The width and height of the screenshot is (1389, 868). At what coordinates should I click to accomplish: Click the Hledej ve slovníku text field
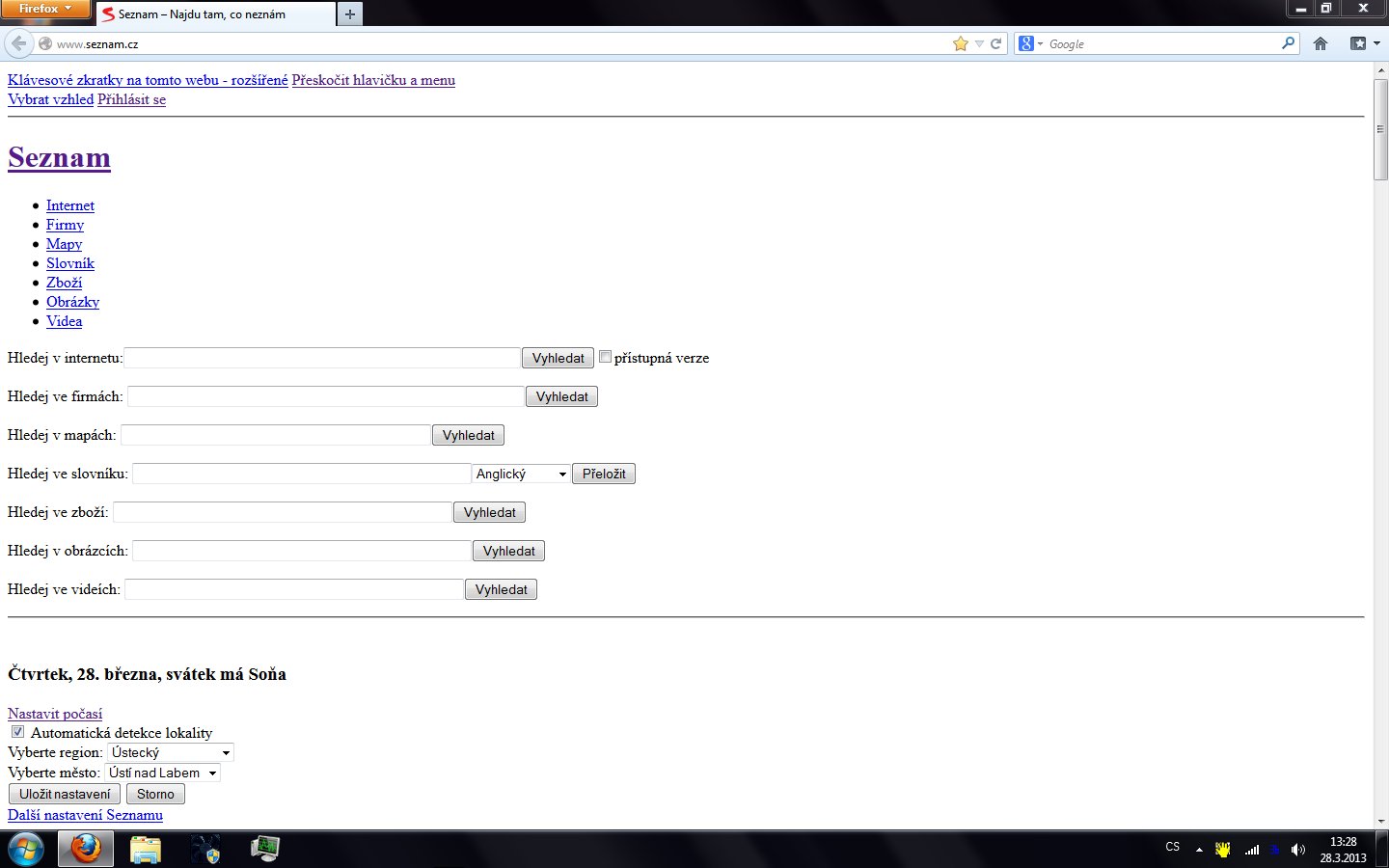click(302, 474)
